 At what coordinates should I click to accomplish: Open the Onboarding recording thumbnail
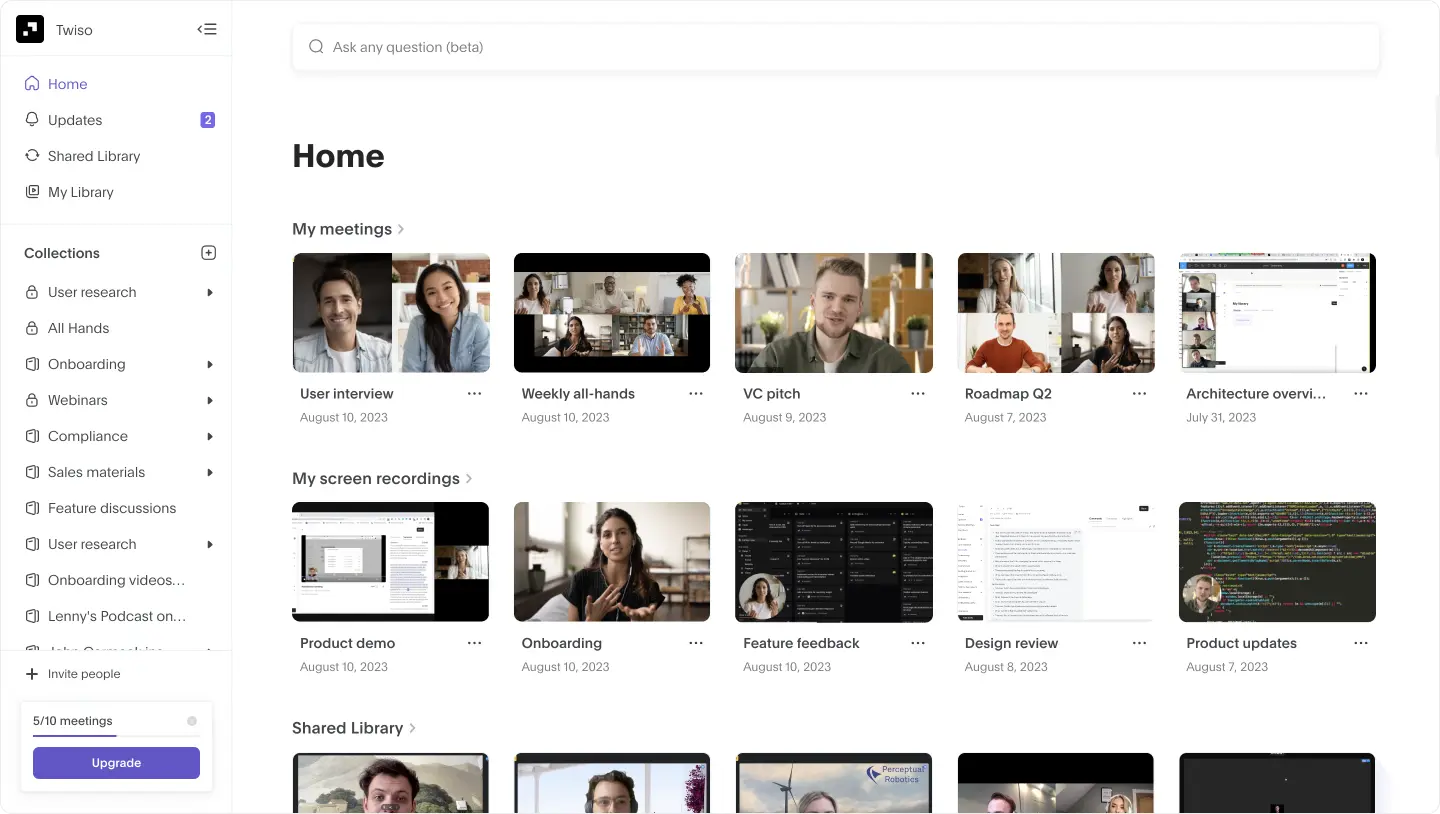coord(612,562)
